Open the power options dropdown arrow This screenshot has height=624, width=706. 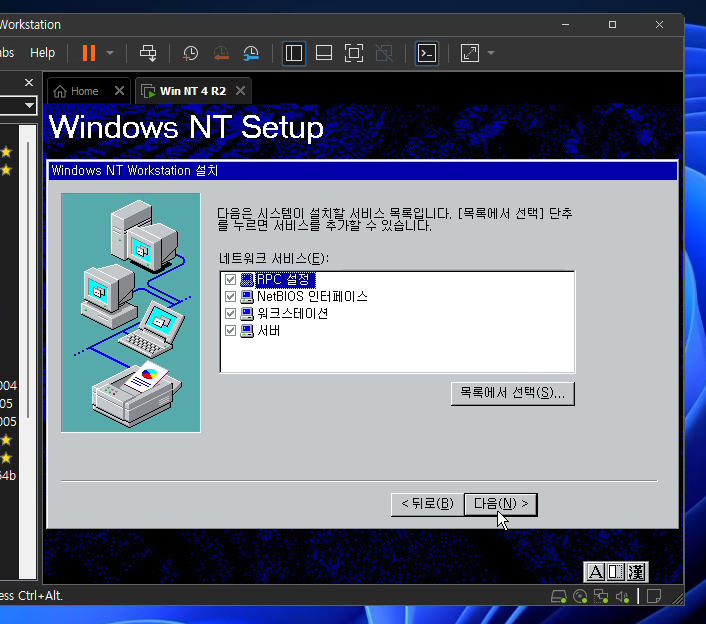(x=110, y=53)
